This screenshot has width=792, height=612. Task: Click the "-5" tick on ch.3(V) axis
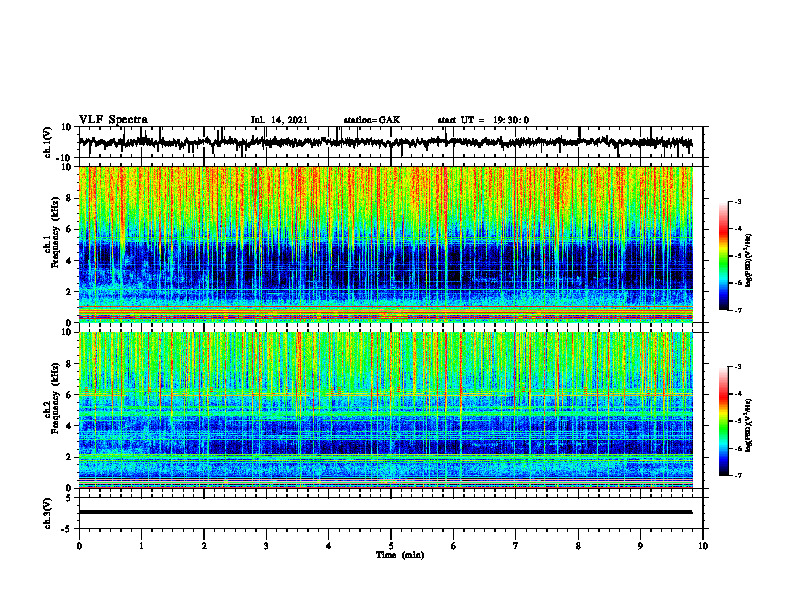(x=68, y=528)
